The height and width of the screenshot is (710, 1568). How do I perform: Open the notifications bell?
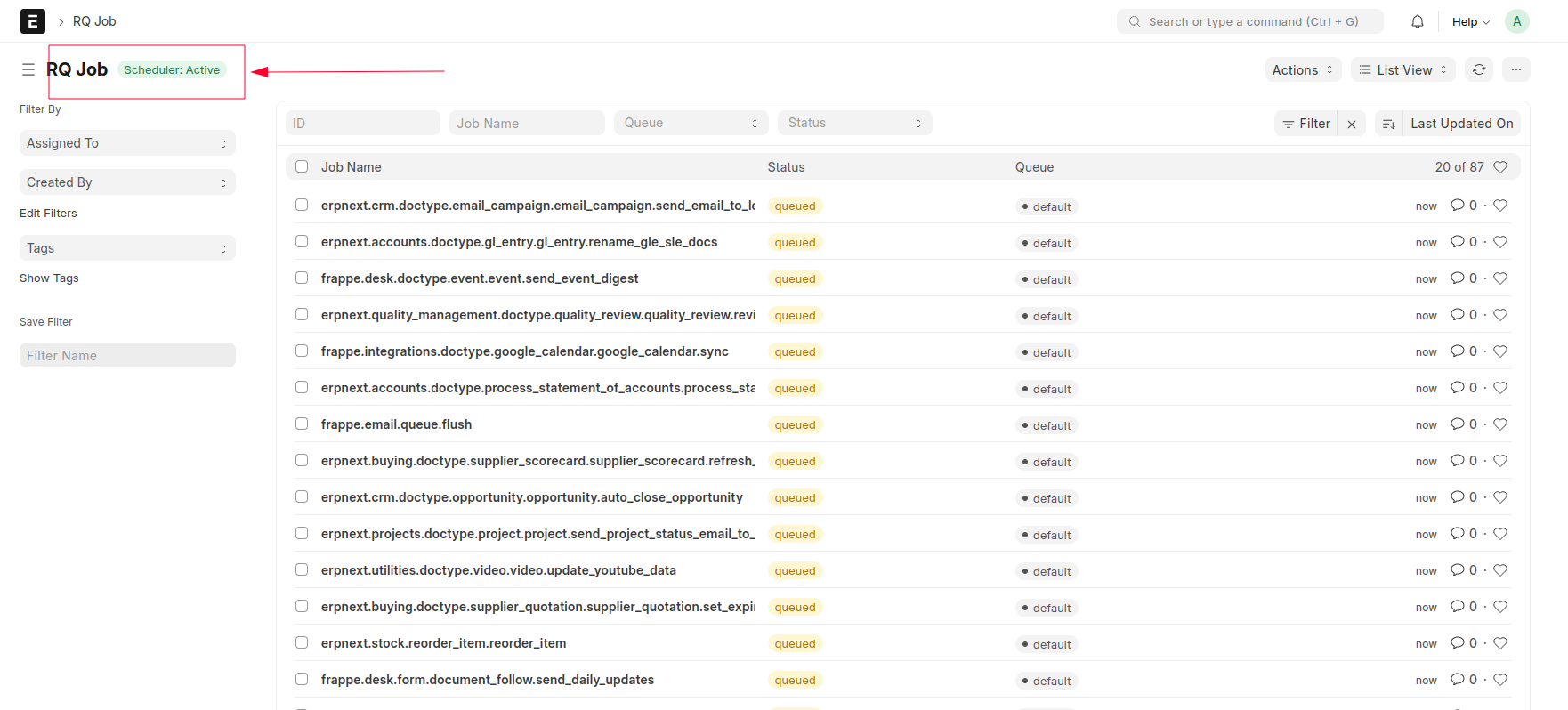1418,21
